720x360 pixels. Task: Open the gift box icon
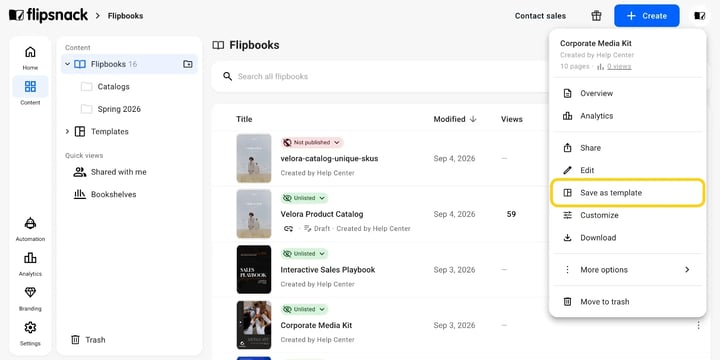point(596,16)
